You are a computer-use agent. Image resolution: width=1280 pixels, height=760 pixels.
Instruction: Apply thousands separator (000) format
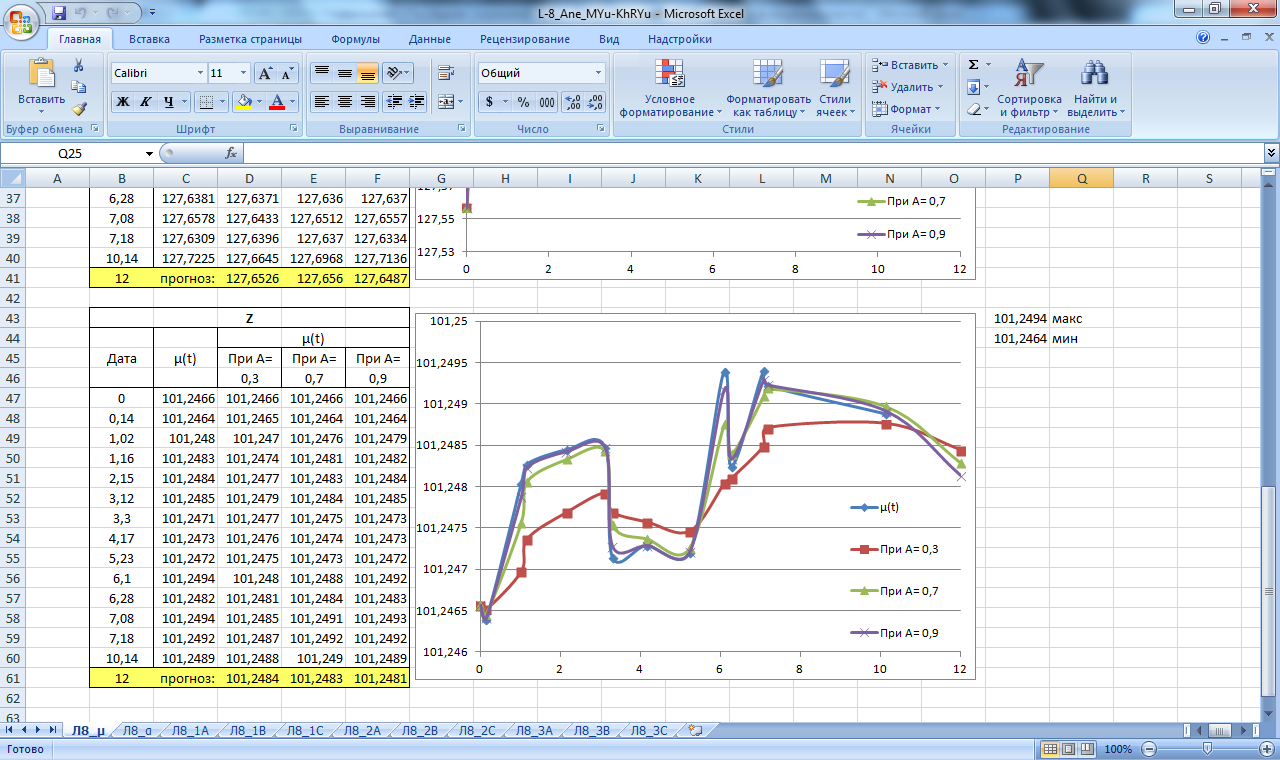coord(547,101)
